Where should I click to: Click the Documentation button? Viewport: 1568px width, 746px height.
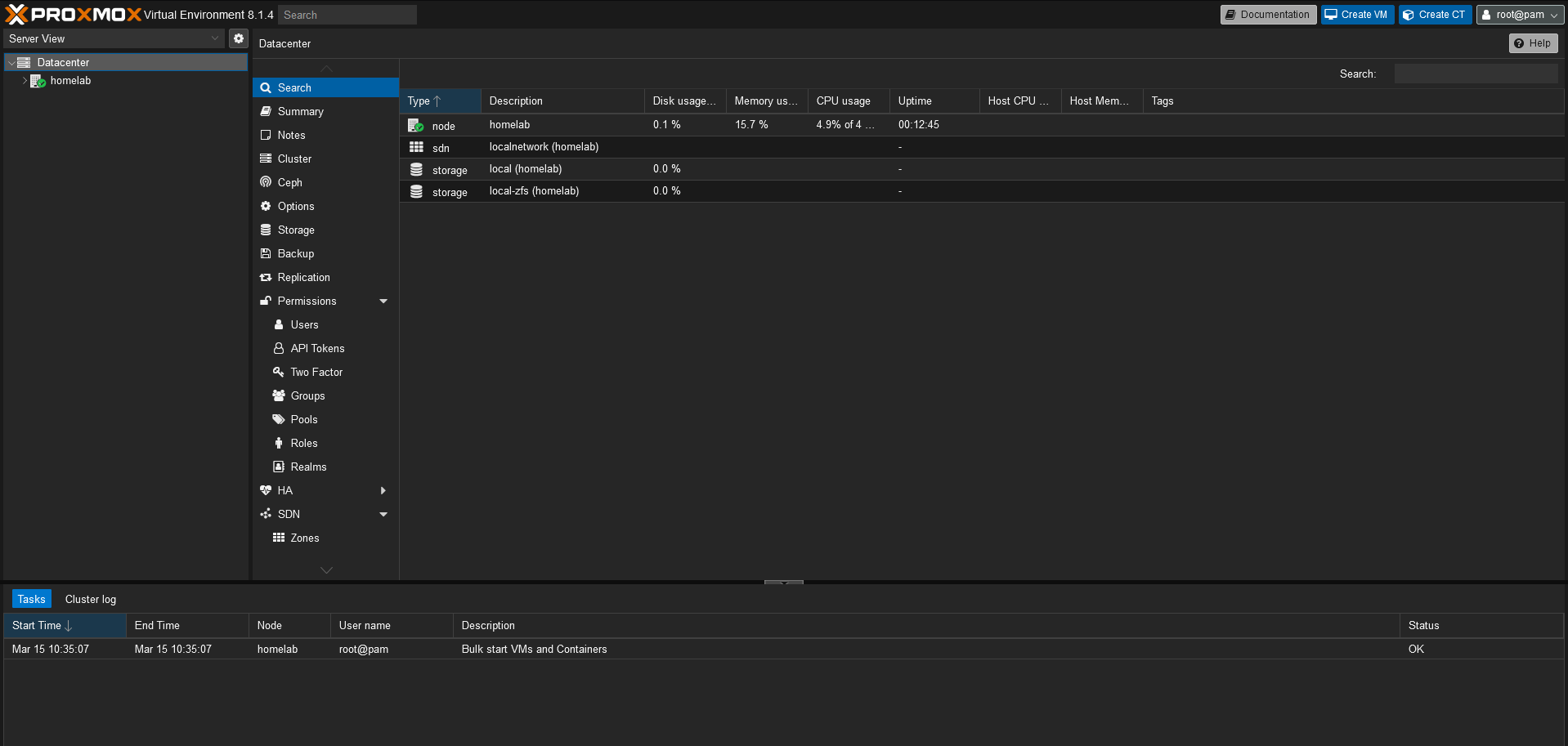(x=1268, y=14)
